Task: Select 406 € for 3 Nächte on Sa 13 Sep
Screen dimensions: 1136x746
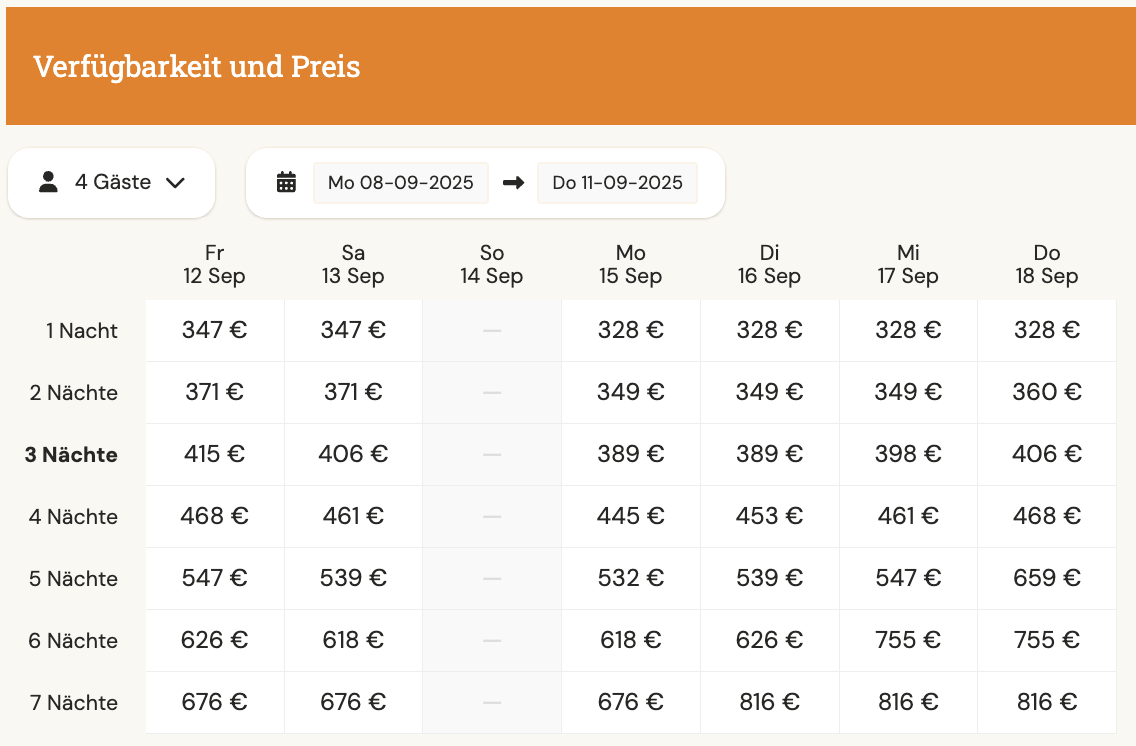Action: click(x=354, y=454)
